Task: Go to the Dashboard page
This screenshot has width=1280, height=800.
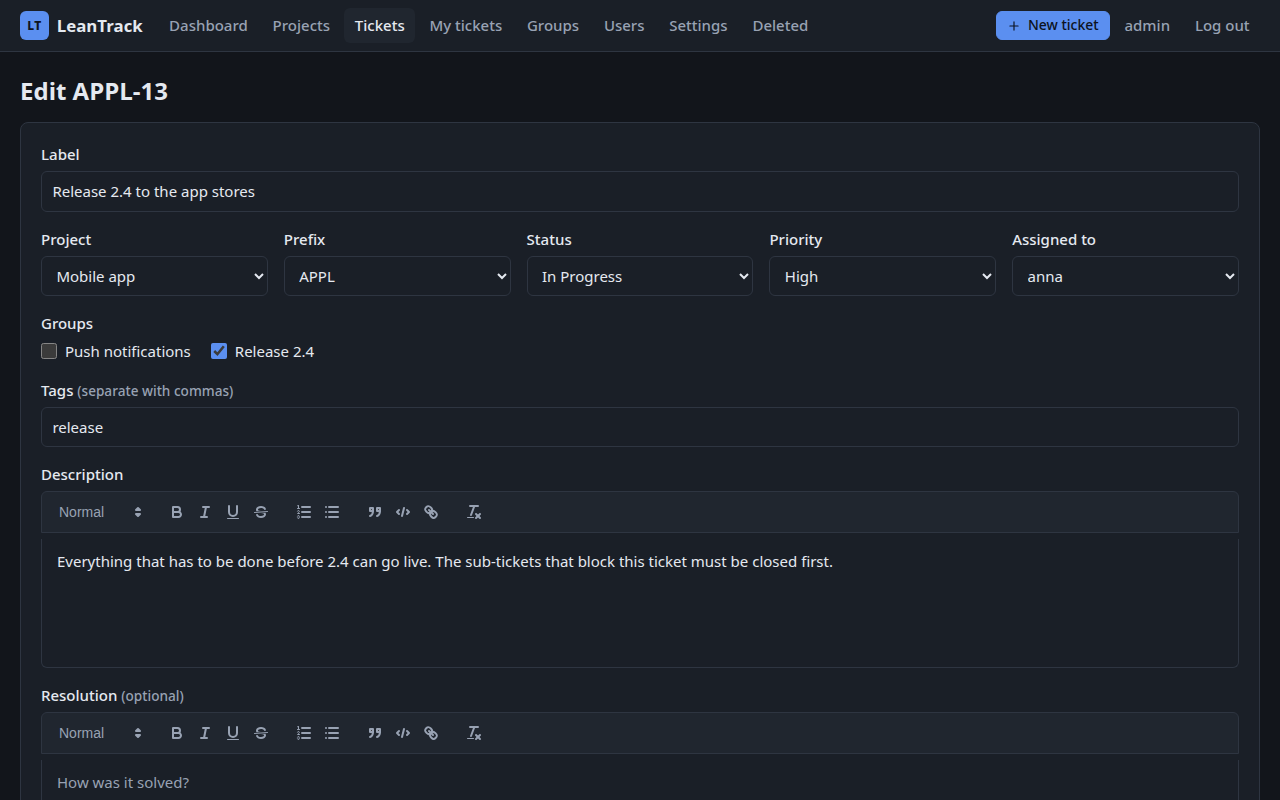Action: pos(208,26)
